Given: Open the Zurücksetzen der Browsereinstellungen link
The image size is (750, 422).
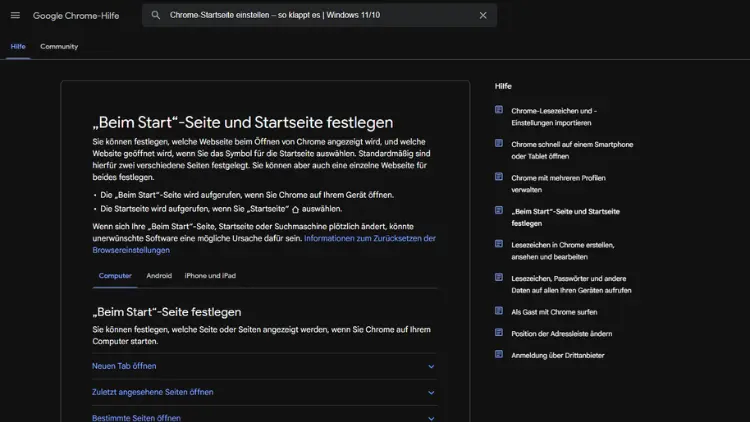Looking at the screenshot, I should tap(264, 244).
